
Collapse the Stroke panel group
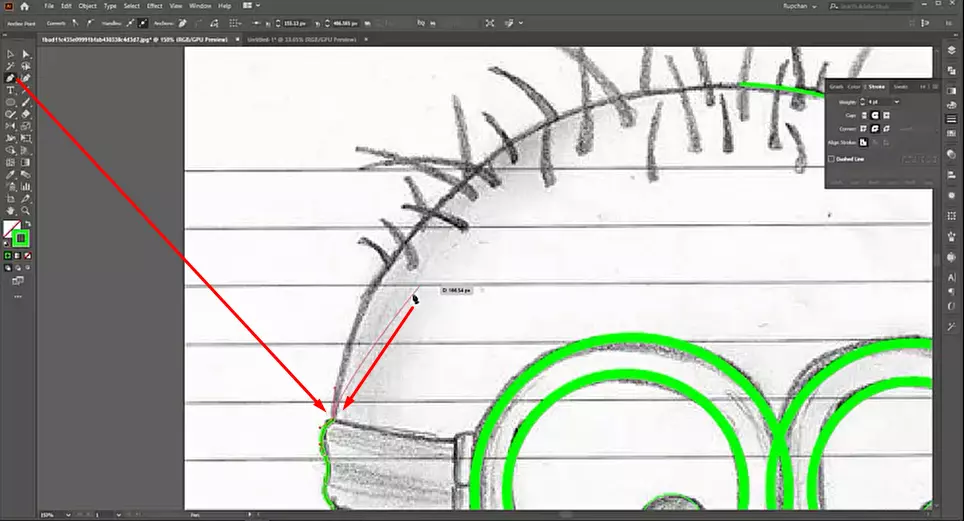click(923, 87)
